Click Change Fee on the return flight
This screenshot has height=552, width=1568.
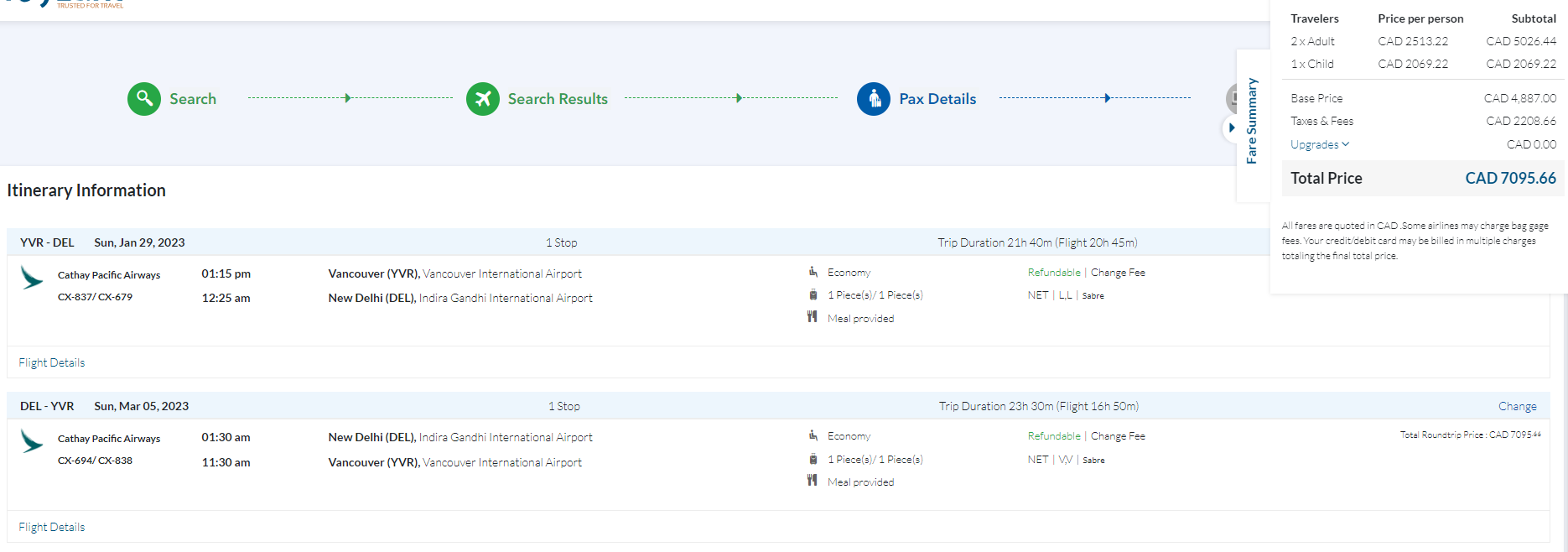pos(1118,436)
